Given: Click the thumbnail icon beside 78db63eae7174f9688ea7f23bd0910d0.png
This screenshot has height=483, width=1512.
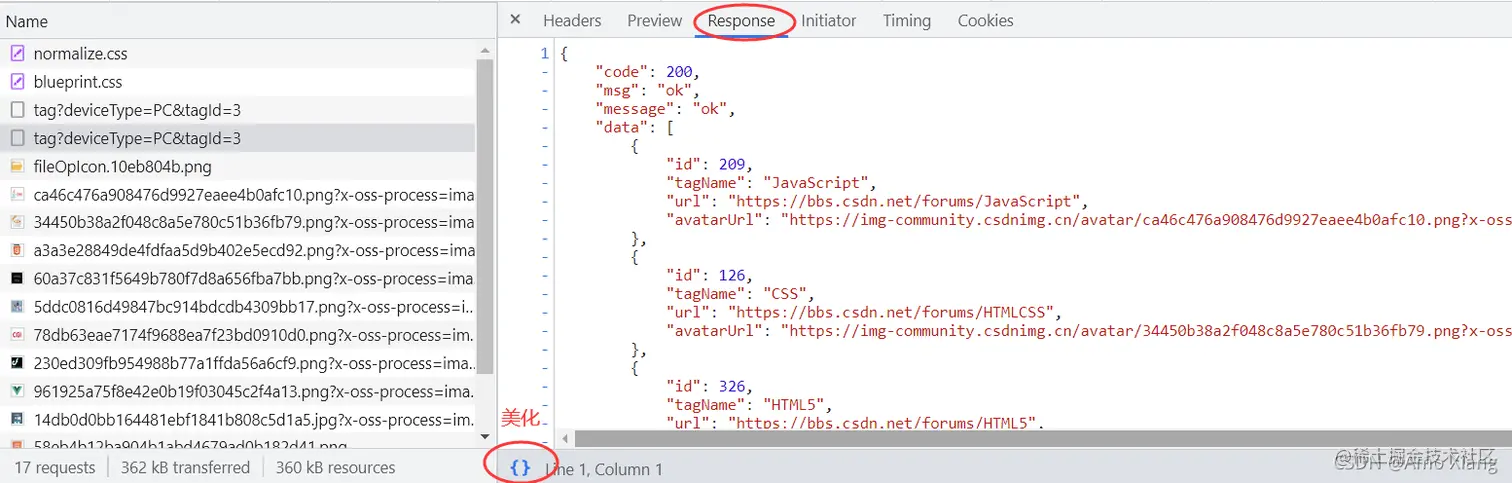Looking at the screenshot, I should click(x=18, y=334).
